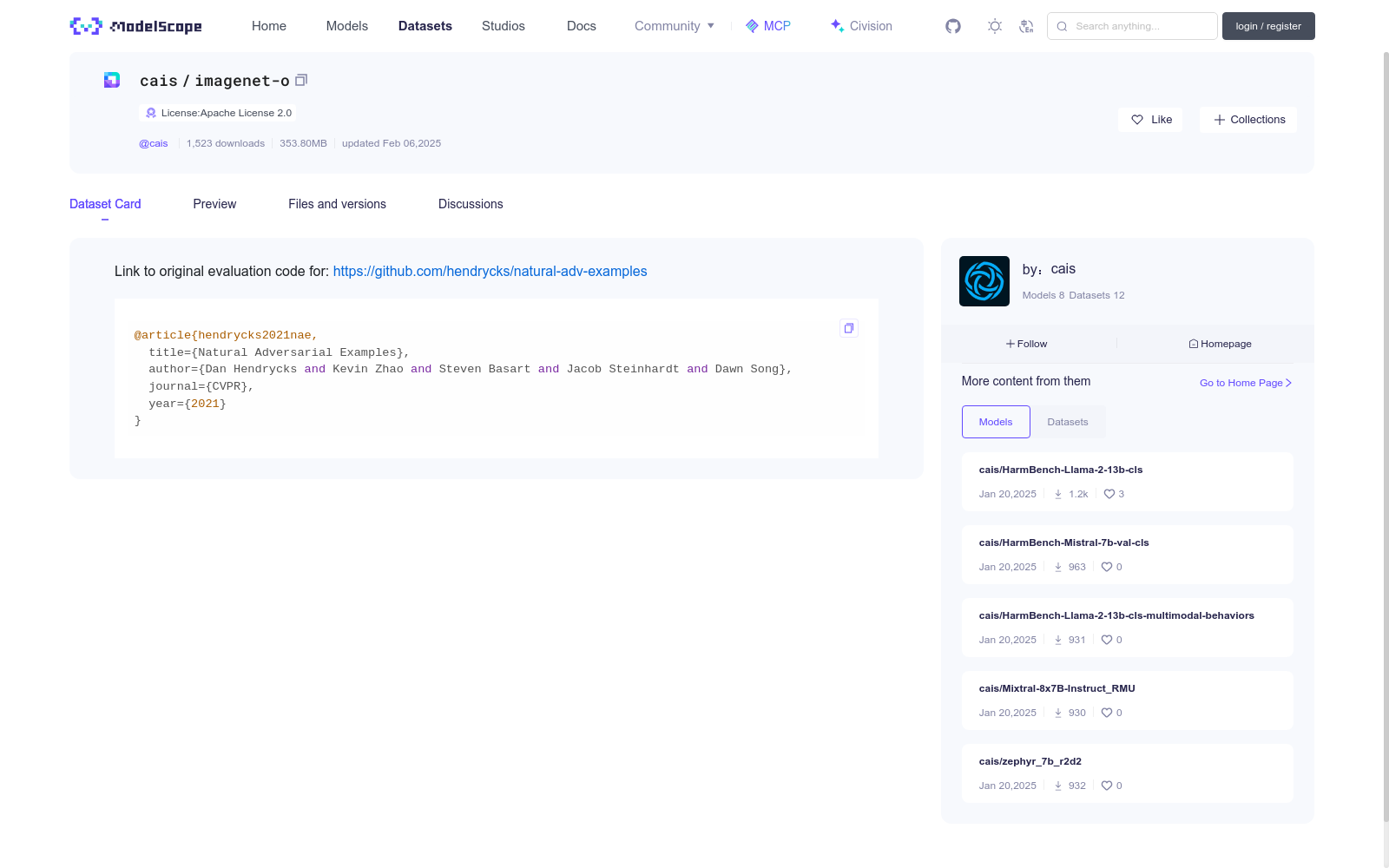Screen dimensions: 1389x868
Task: Open the Discussions tab
Action: click(x=471, y=204)
